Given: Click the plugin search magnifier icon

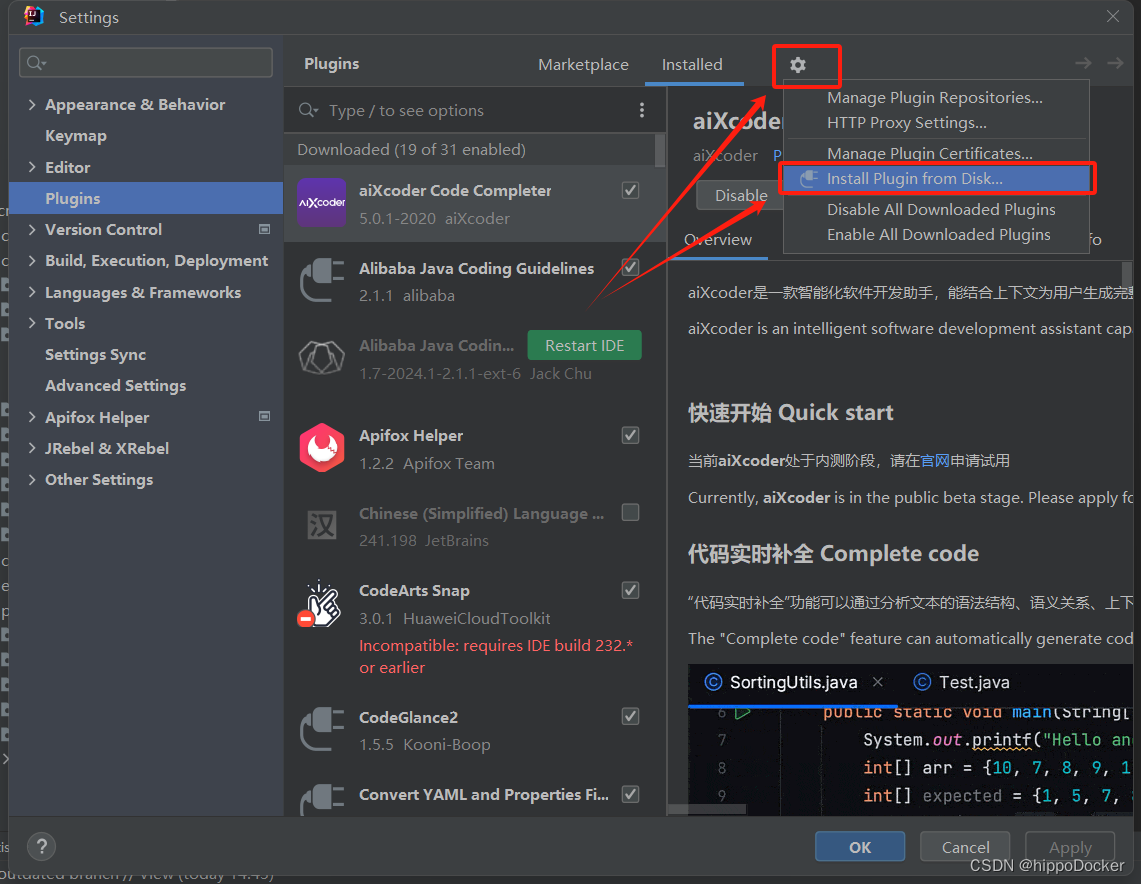Looking at the screenshot, I should coord(308,110).
